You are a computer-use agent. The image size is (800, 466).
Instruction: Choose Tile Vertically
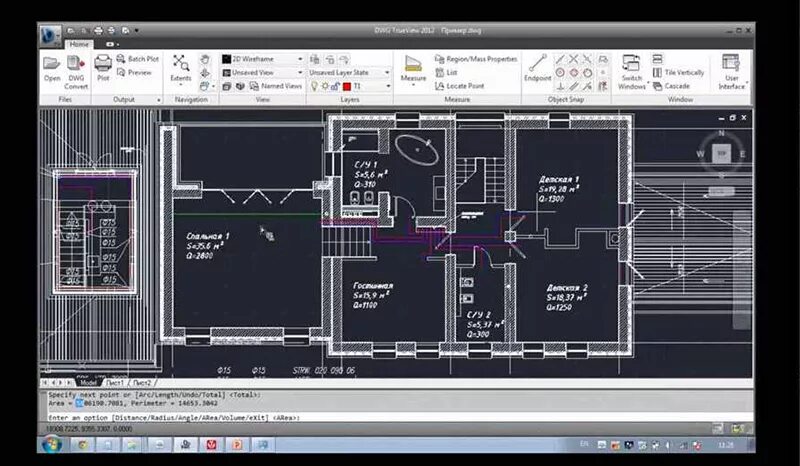pos(679,72)
